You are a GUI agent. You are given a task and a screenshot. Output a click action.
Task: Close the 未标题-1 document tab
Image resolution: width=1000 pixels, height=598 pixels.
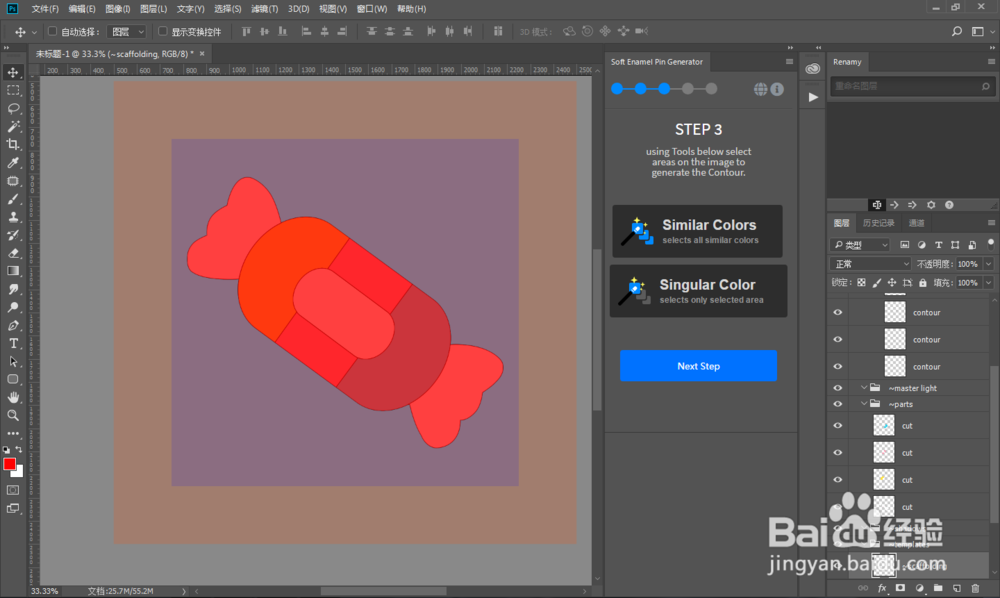pyautogui.click(x=202, y=54)
